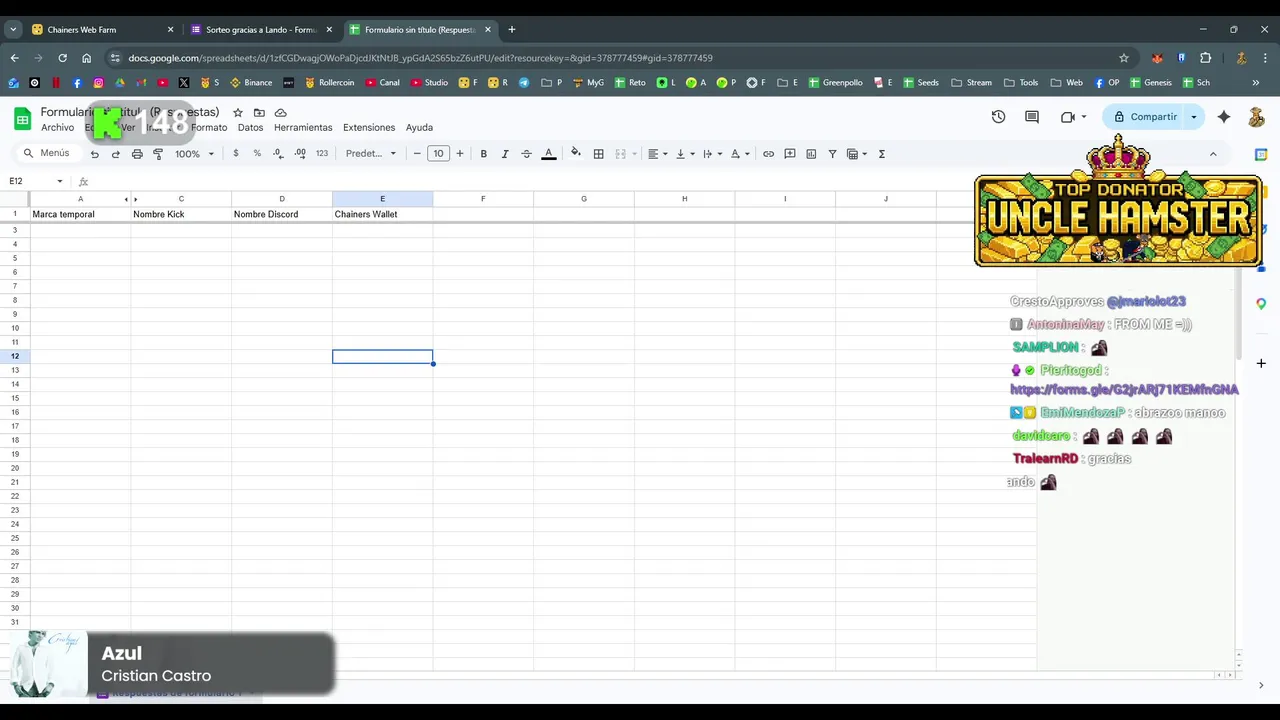Open Gemini sparkle icon

coord(1224,117)
